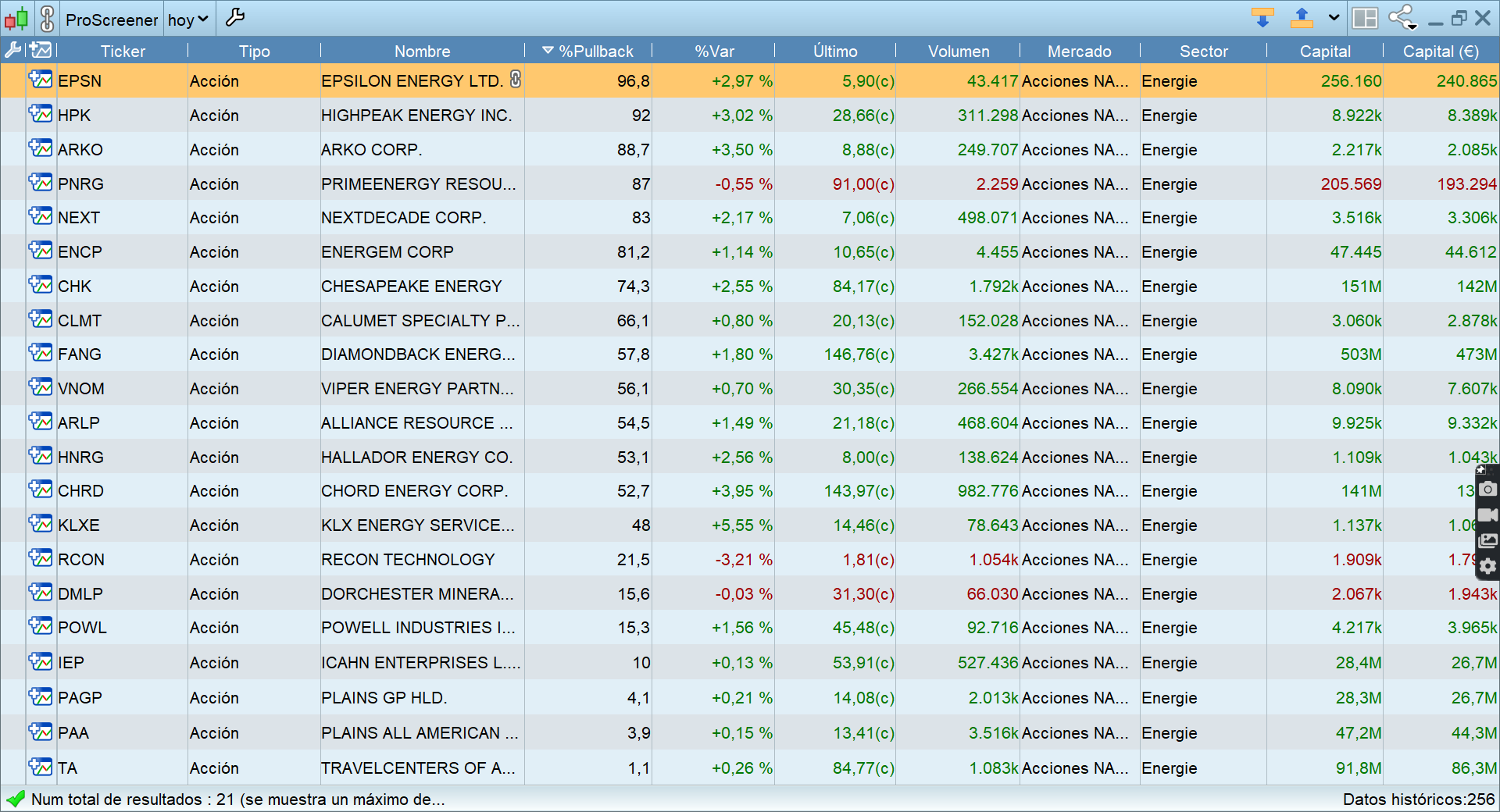This screenshot has height=812, width=1500.
Task: Open the chart icon for PAA
Action: point(41,732)
